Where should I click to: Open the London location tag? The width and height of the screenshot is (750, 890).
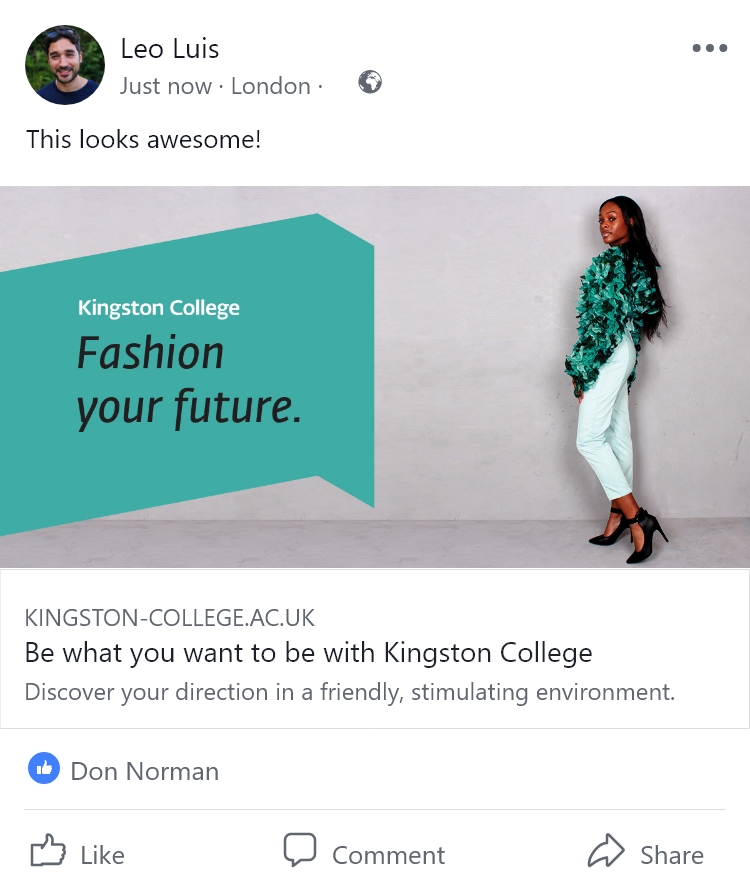(270, 86)
